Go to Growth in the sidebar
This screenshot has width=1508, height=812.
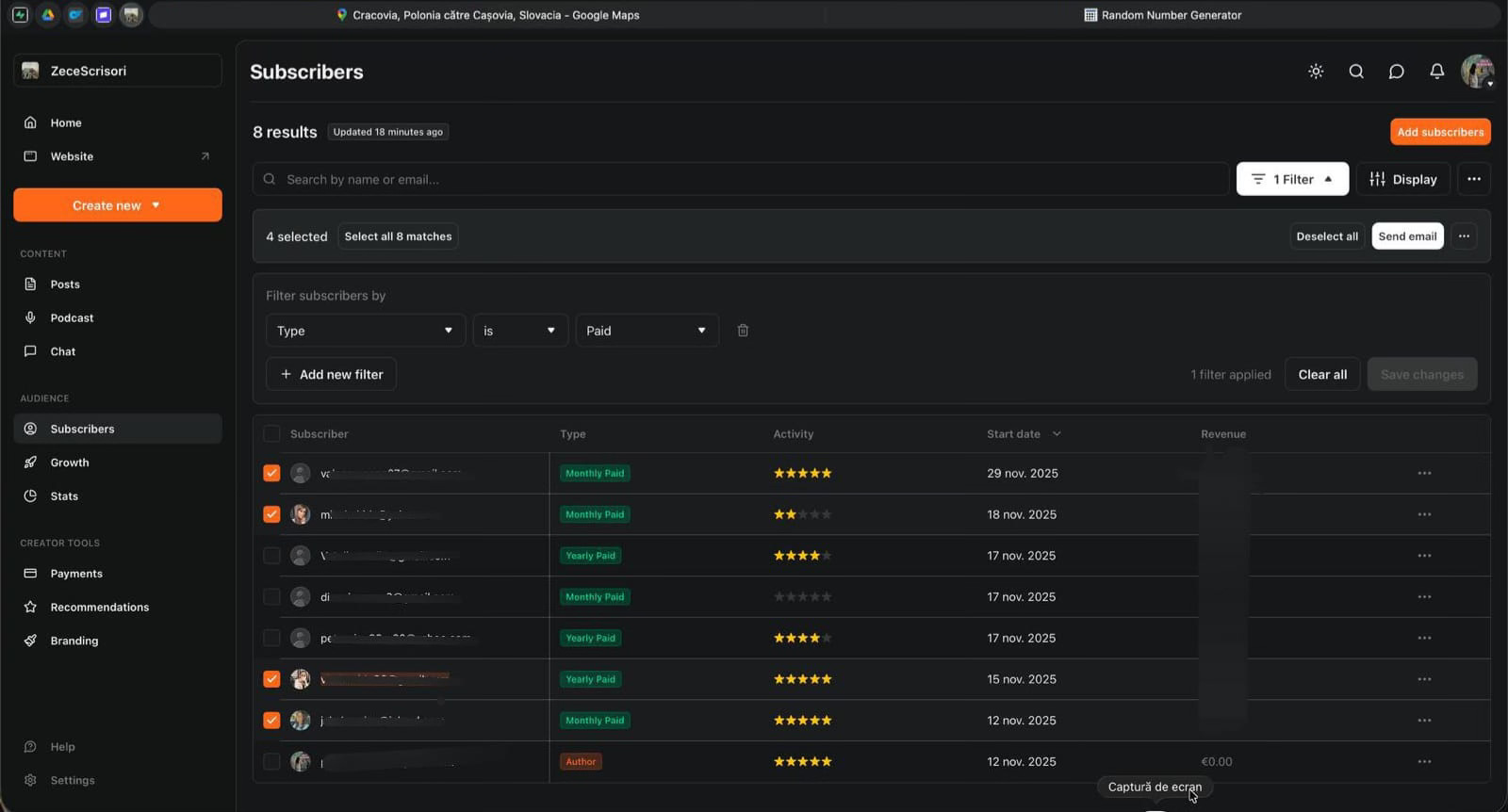click(70, 463)
